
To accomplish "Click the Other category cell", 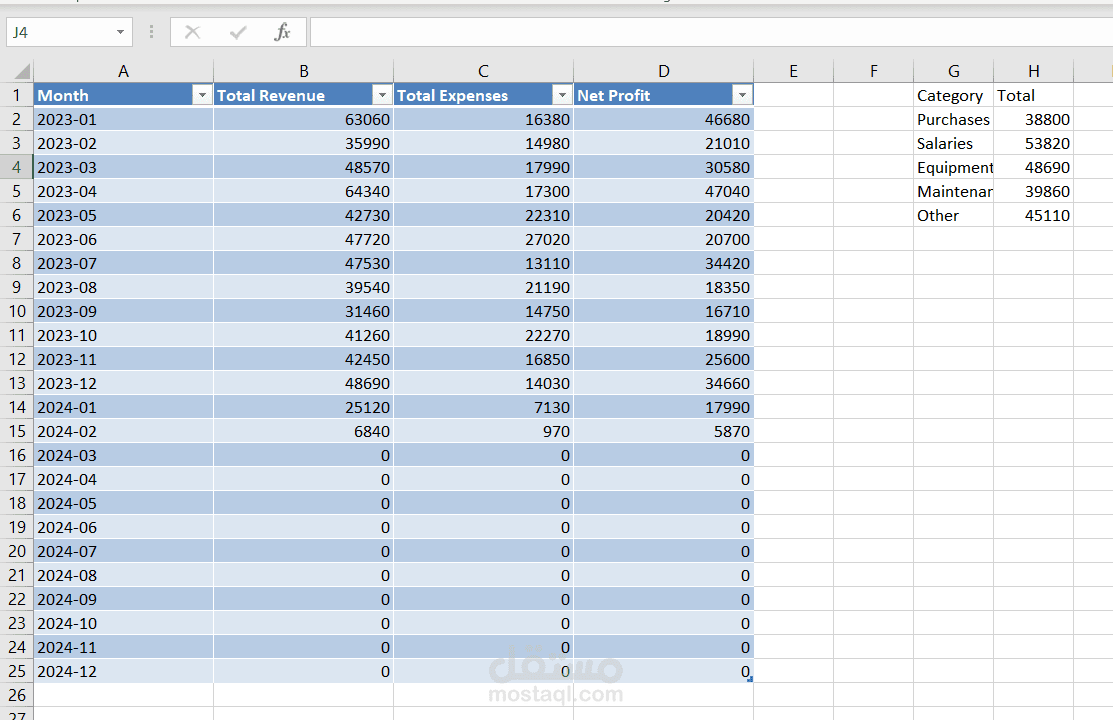I will coord(954,215).
